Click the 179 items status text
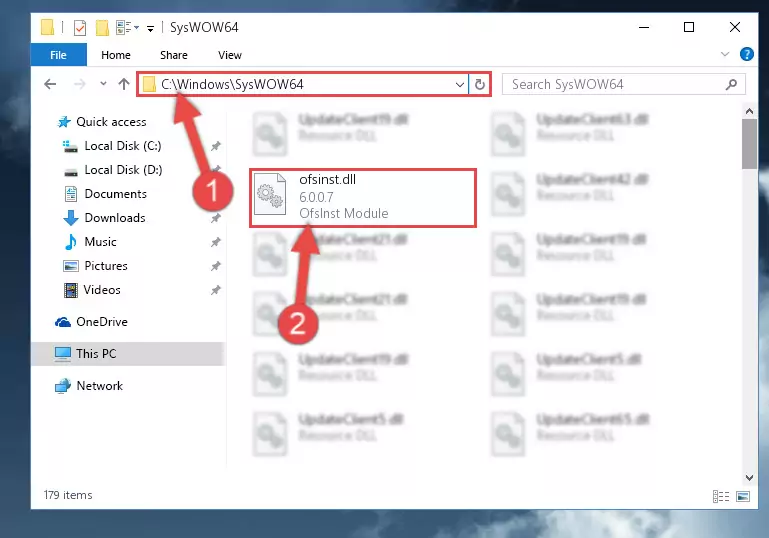 (x=68, y=495)
